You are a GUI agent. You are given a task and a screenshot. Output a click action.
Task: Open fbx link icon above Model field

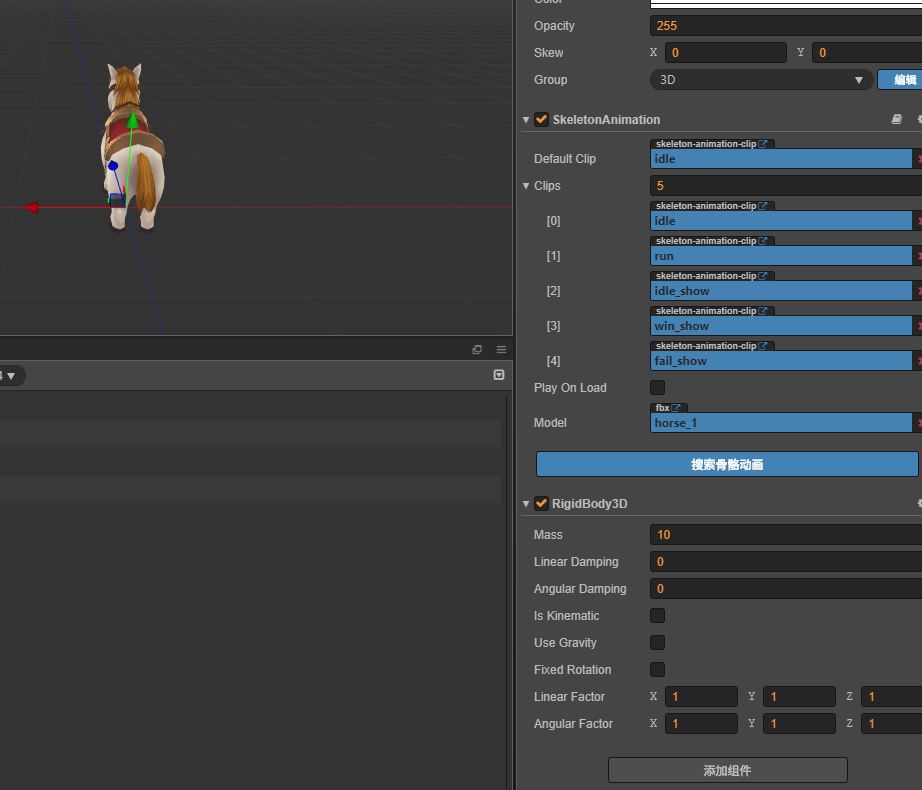point(676,407)
